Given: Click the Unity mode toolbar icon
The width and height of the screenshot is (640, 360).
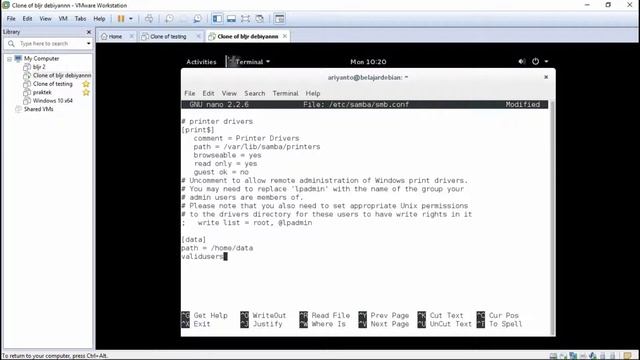Looking at the screenshot, I should [260, 19].
